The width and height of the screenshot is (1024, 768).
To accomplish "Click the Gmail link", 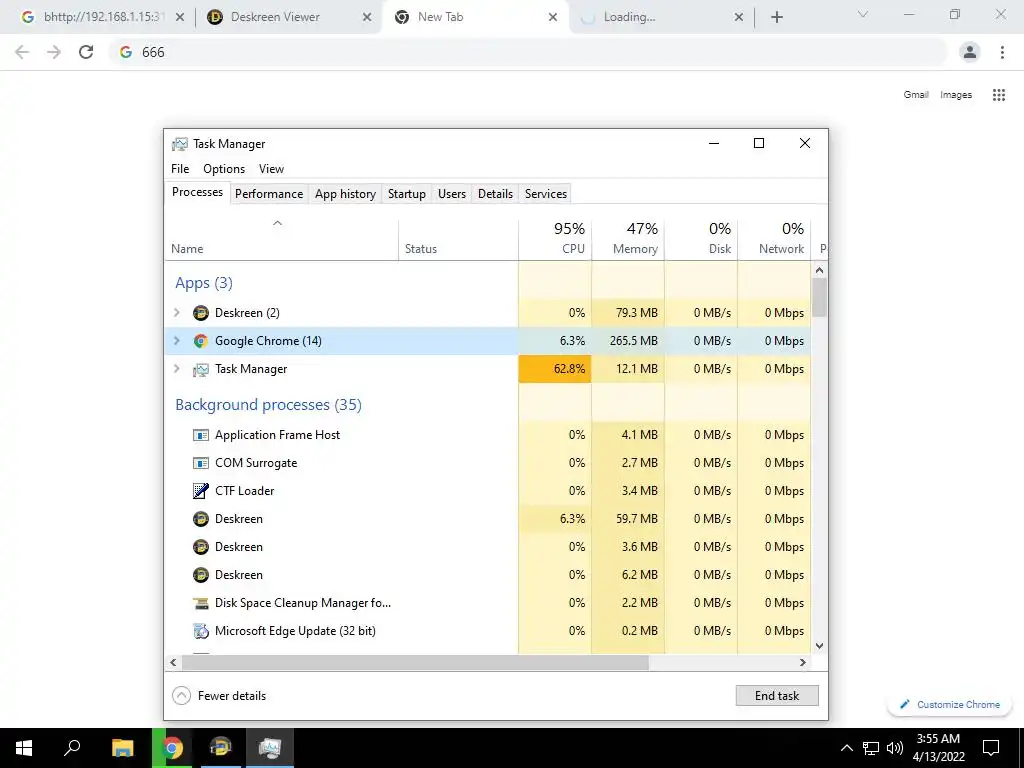I will click(x=916, y=95).
